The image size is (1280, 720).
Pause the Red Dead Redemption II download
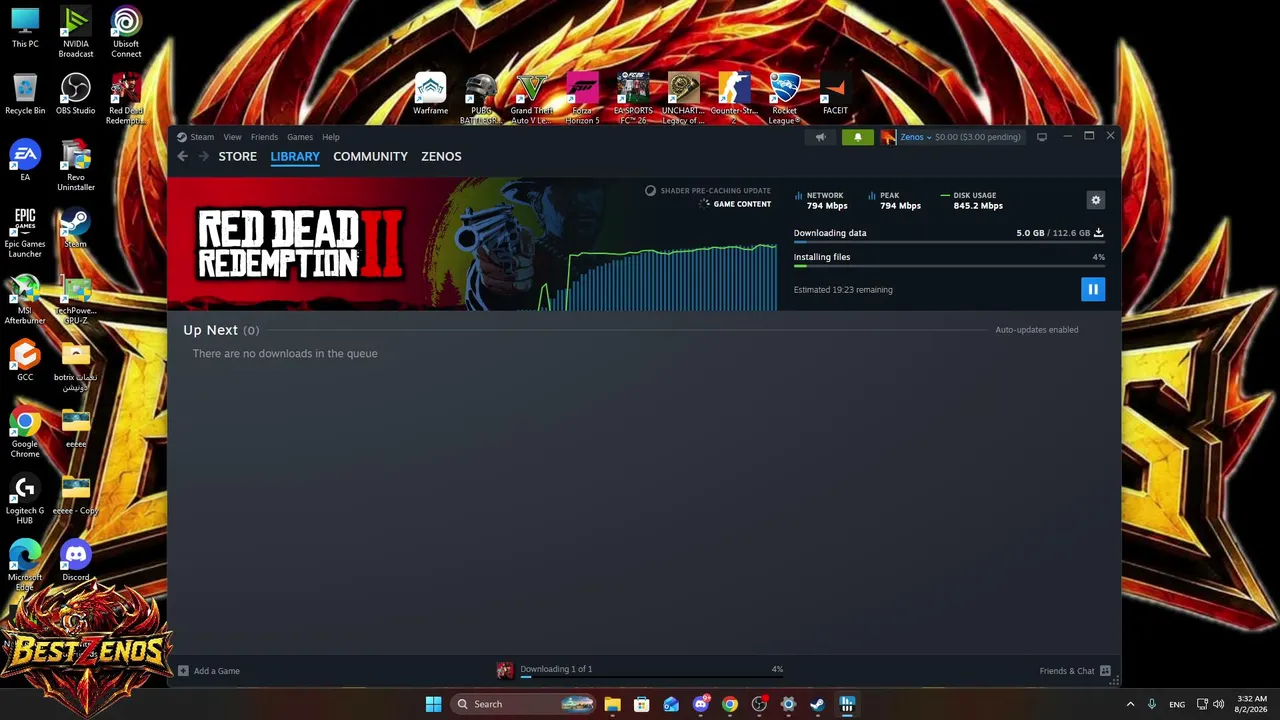1092,289
